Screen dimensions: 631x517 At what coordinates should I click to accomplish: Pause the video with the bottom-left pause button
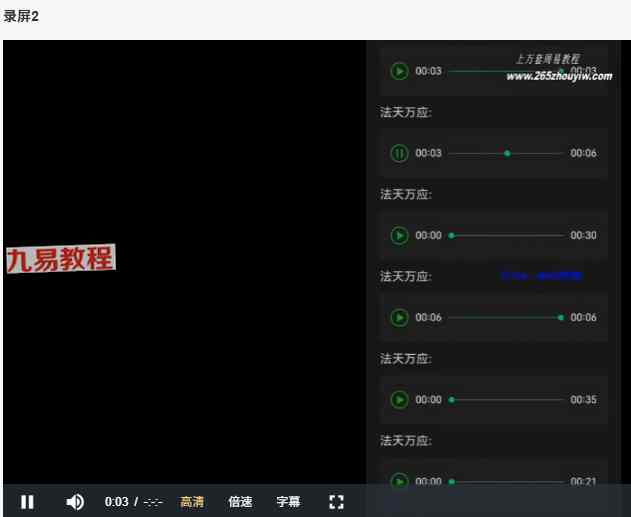click(x=28, y=502)
